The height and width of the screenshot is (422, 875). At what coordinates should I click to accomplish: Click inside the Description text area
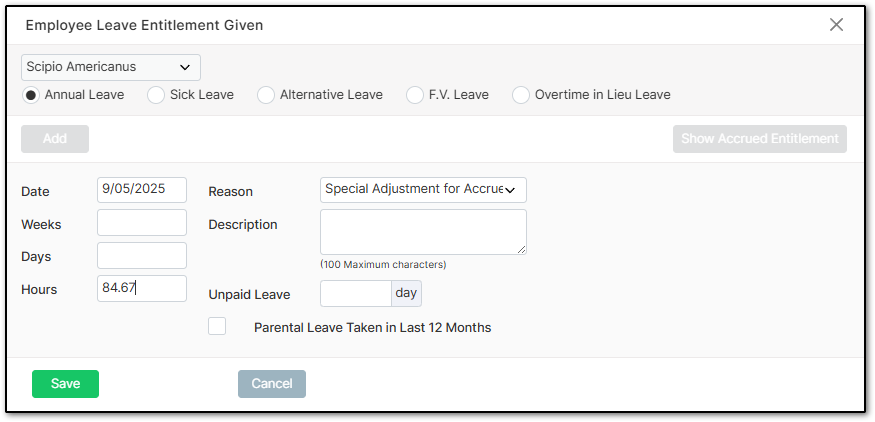[x=423, y=232]
